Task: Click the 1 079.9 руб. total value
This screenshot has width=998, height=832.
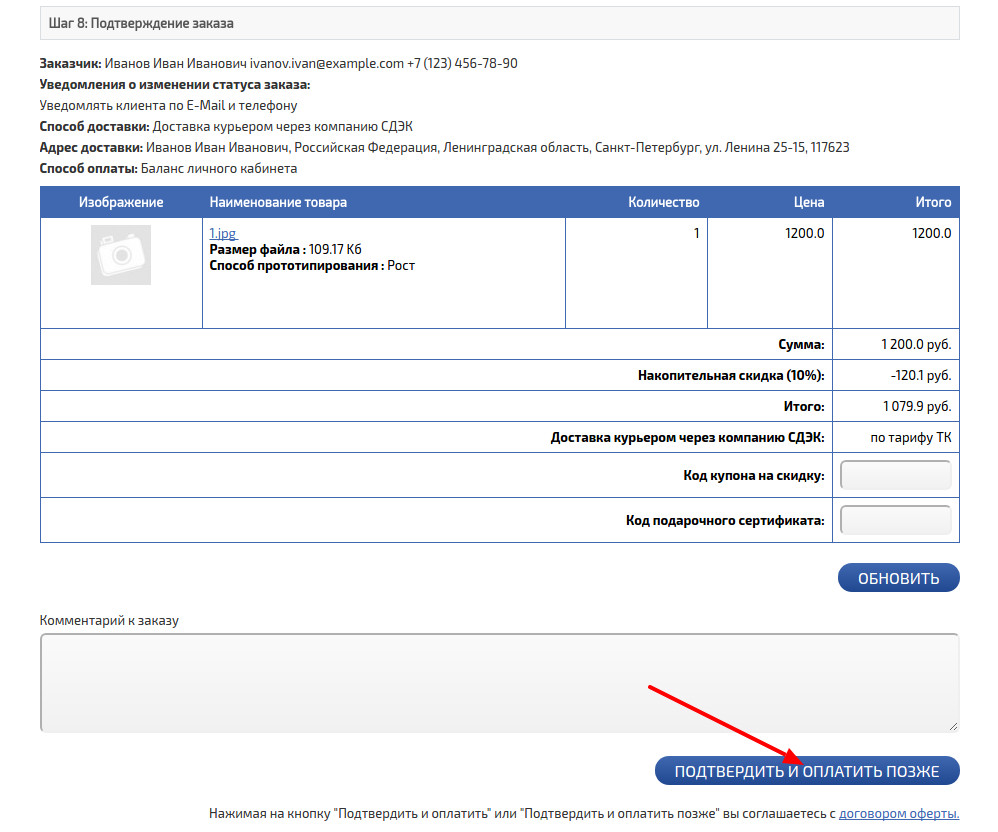Action: [x=917, y=407]
